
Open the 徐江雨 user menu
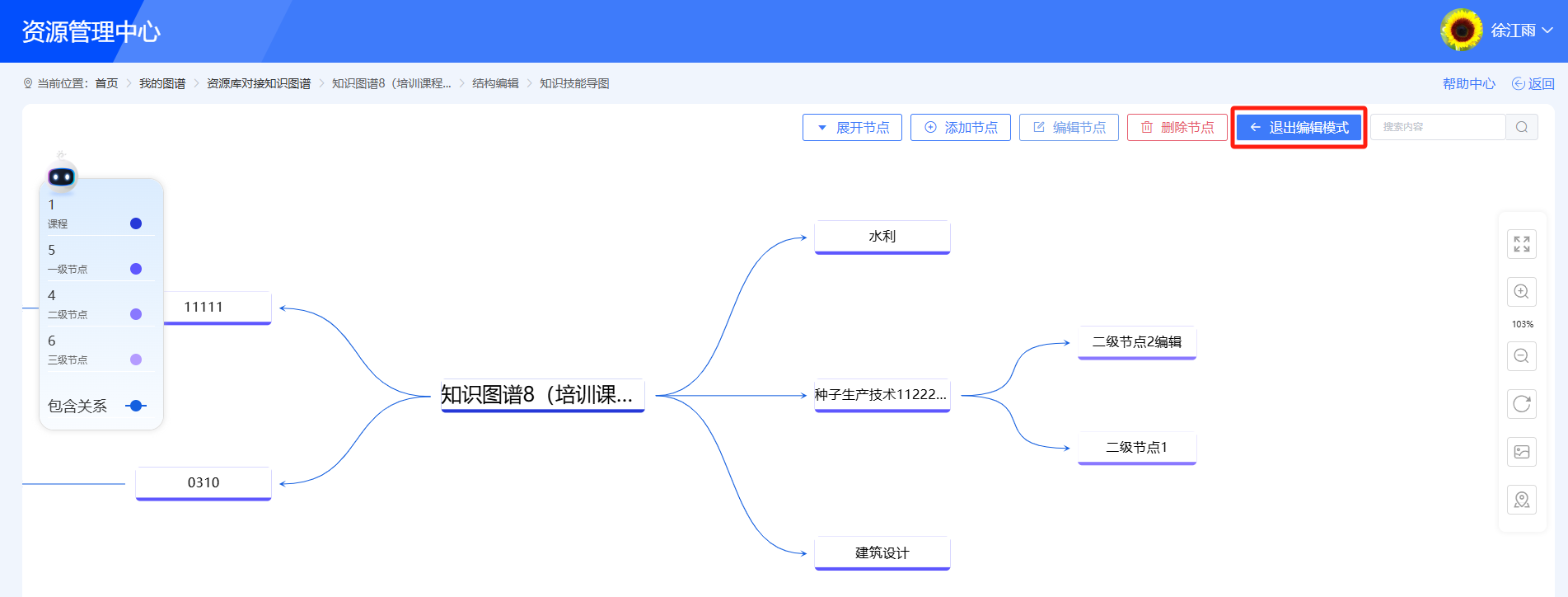click(1521, 31)
